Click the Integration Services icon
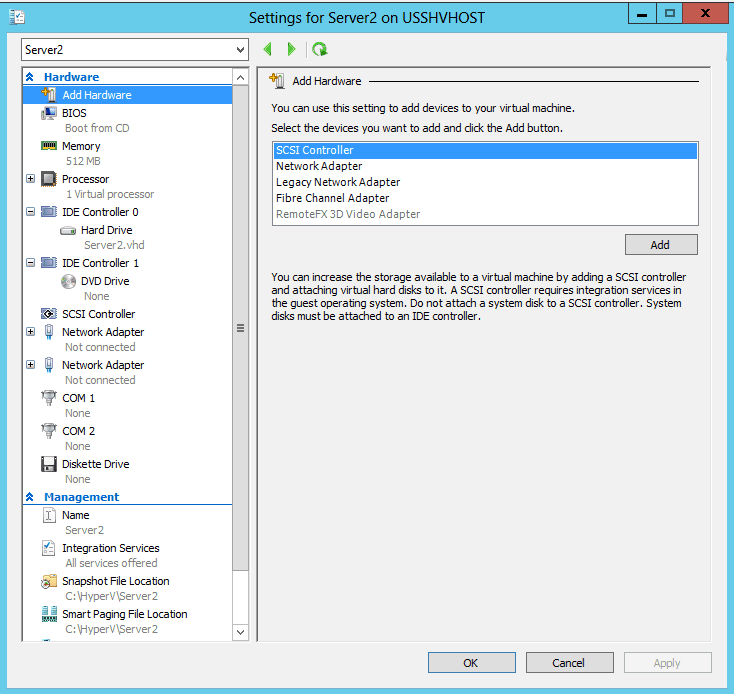Screen dimensions: 734x694 [x=49, y=548]
